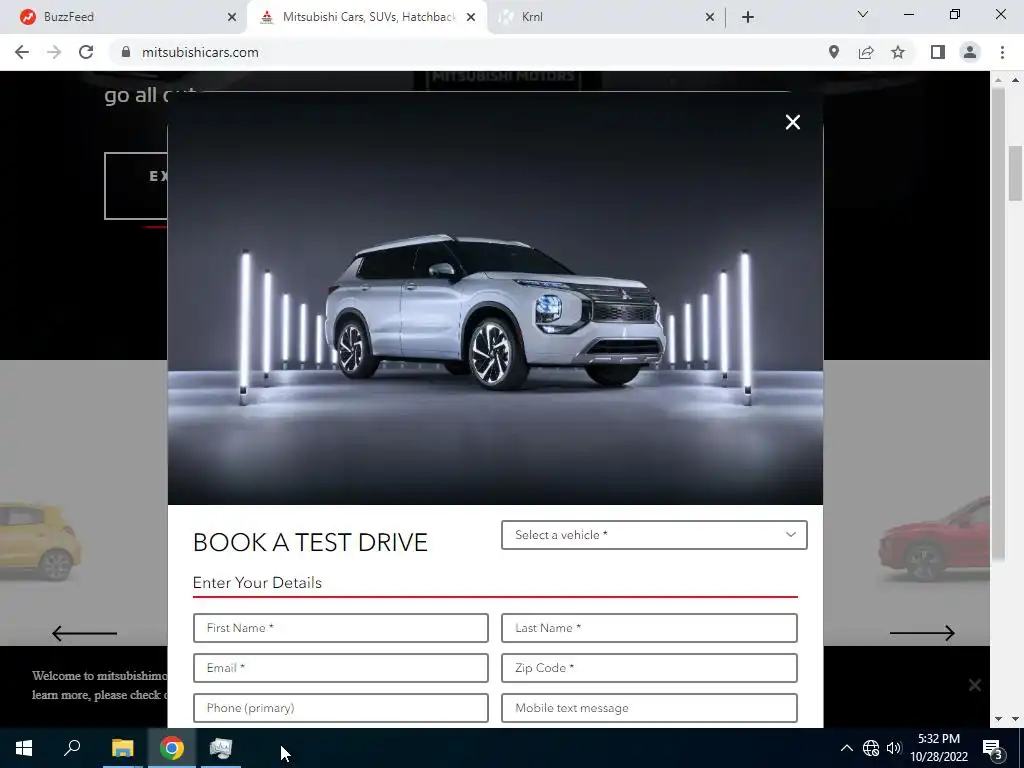The width and height of the screenshot is (1024, 768).
Task: Close the BuzzFeed tab
Action: point(232,17)
